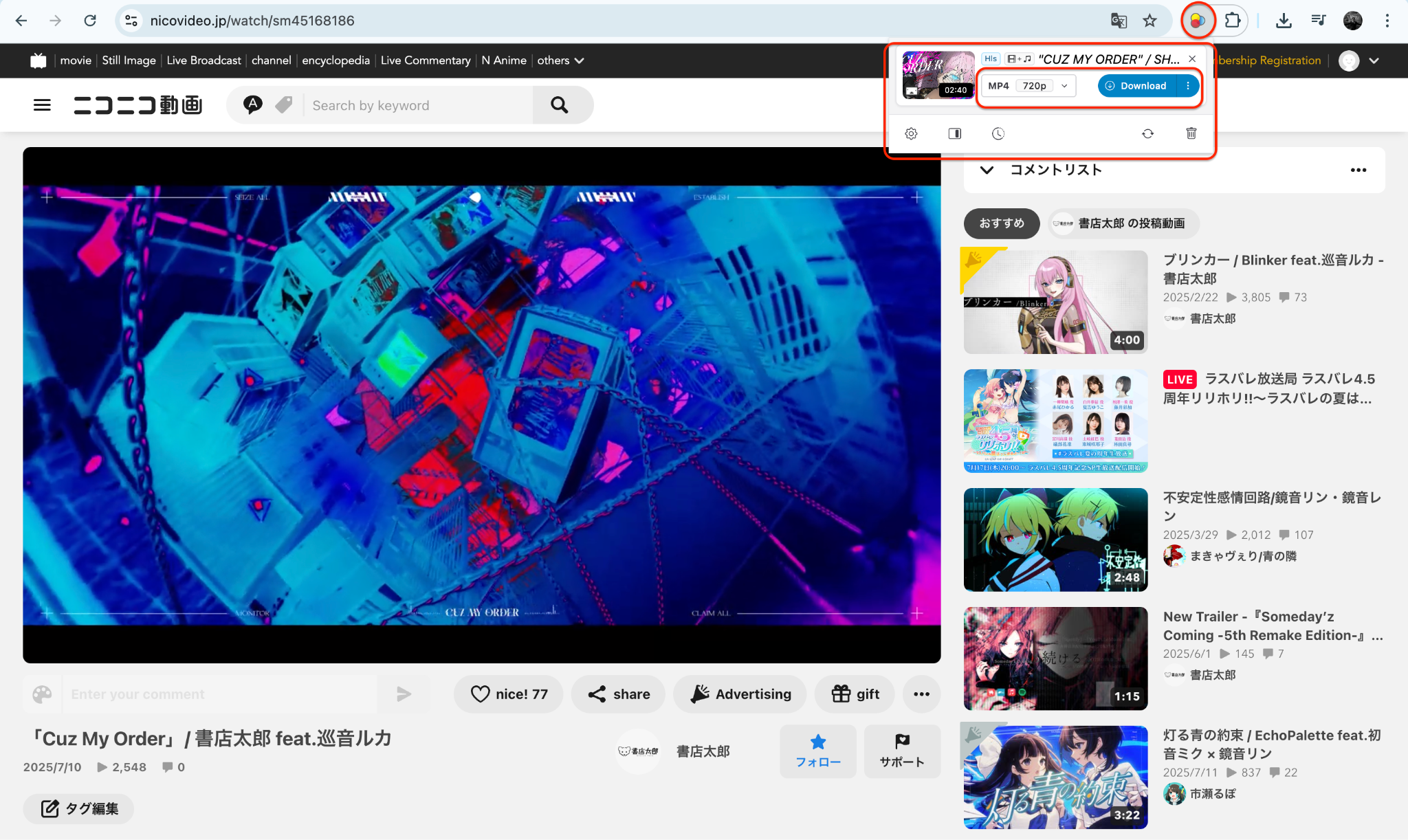Viewport: 1408px width, 840px height.
Task: Select the tag icon inside the search bar
Action: (x=283, y=104)
